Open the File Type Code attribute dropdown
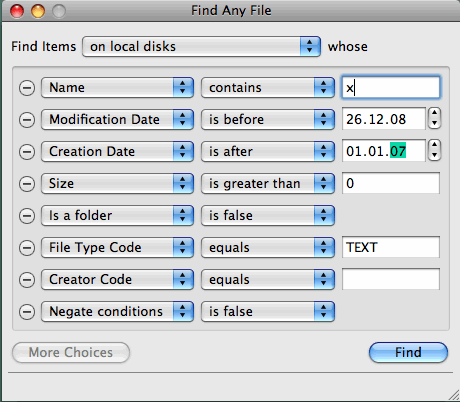Screen dimensions: 460x402 (117, 247)
